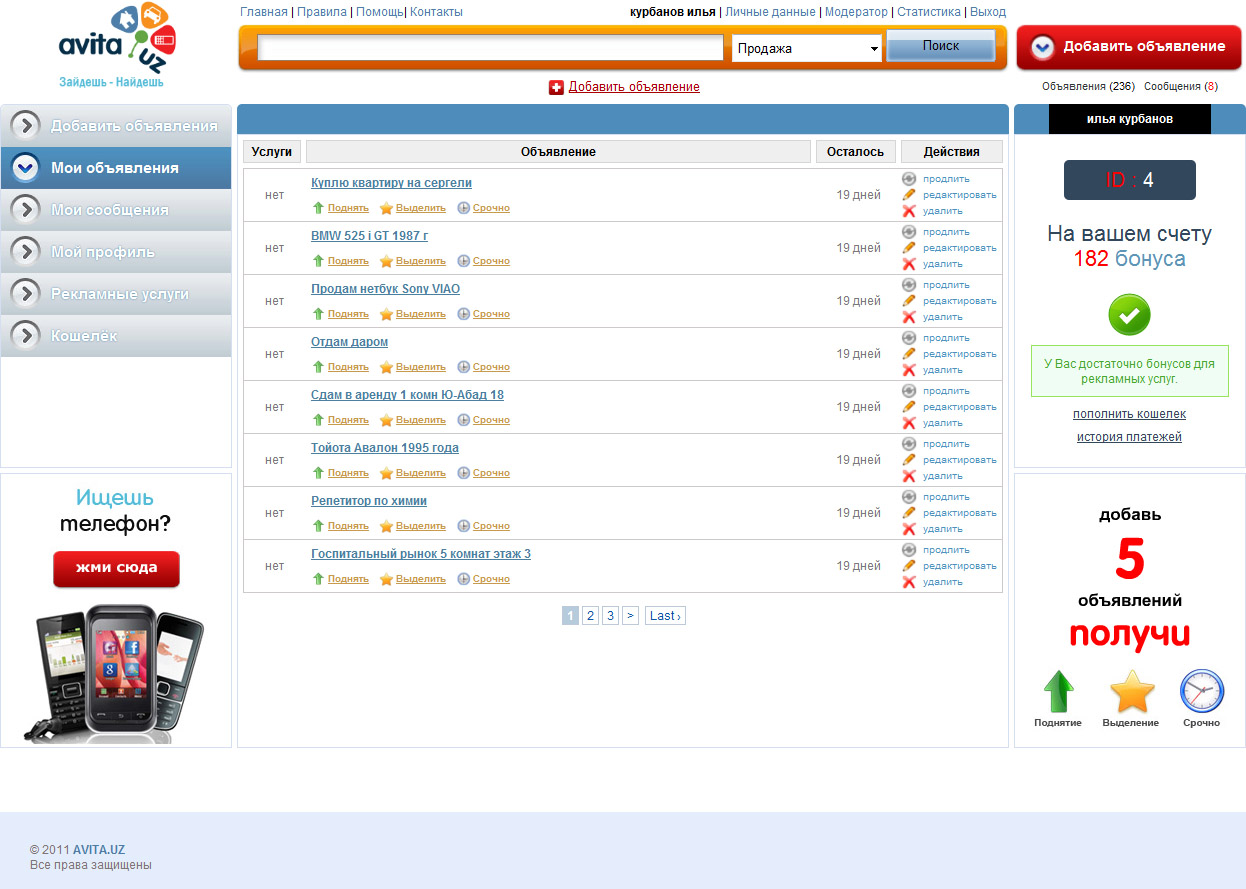The height and width of the screenshot is (889, 1246).
Task: Click the Срочно clock in promo banner
Action: click(1202, 692)
